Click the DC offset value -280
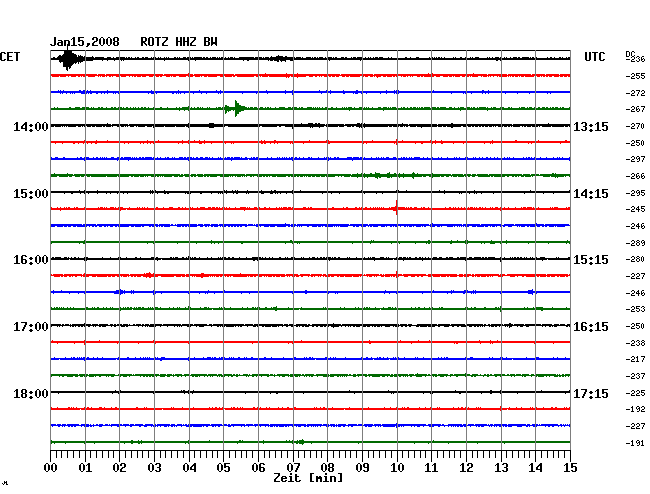 pyautogui.click(x=635, y=259)
